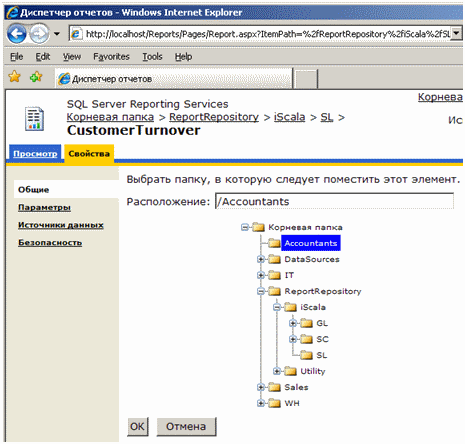This screenshot has width=465, height=444.
Task: Click the Расположение text field
Action: (x=334, y=201)
